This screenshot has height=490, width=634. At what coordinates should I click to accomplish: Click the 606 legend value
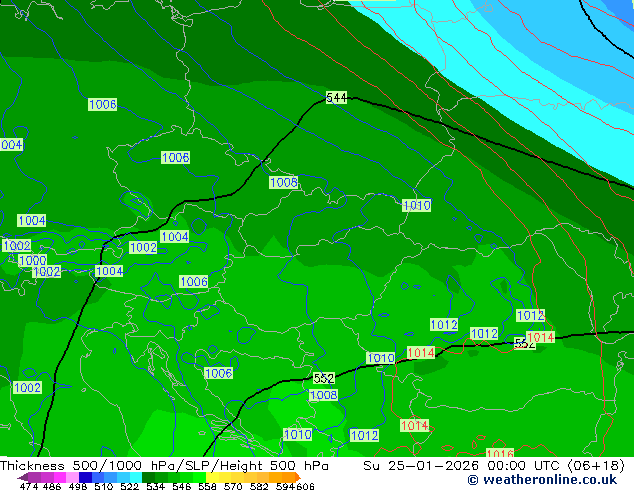coord(304,486)
